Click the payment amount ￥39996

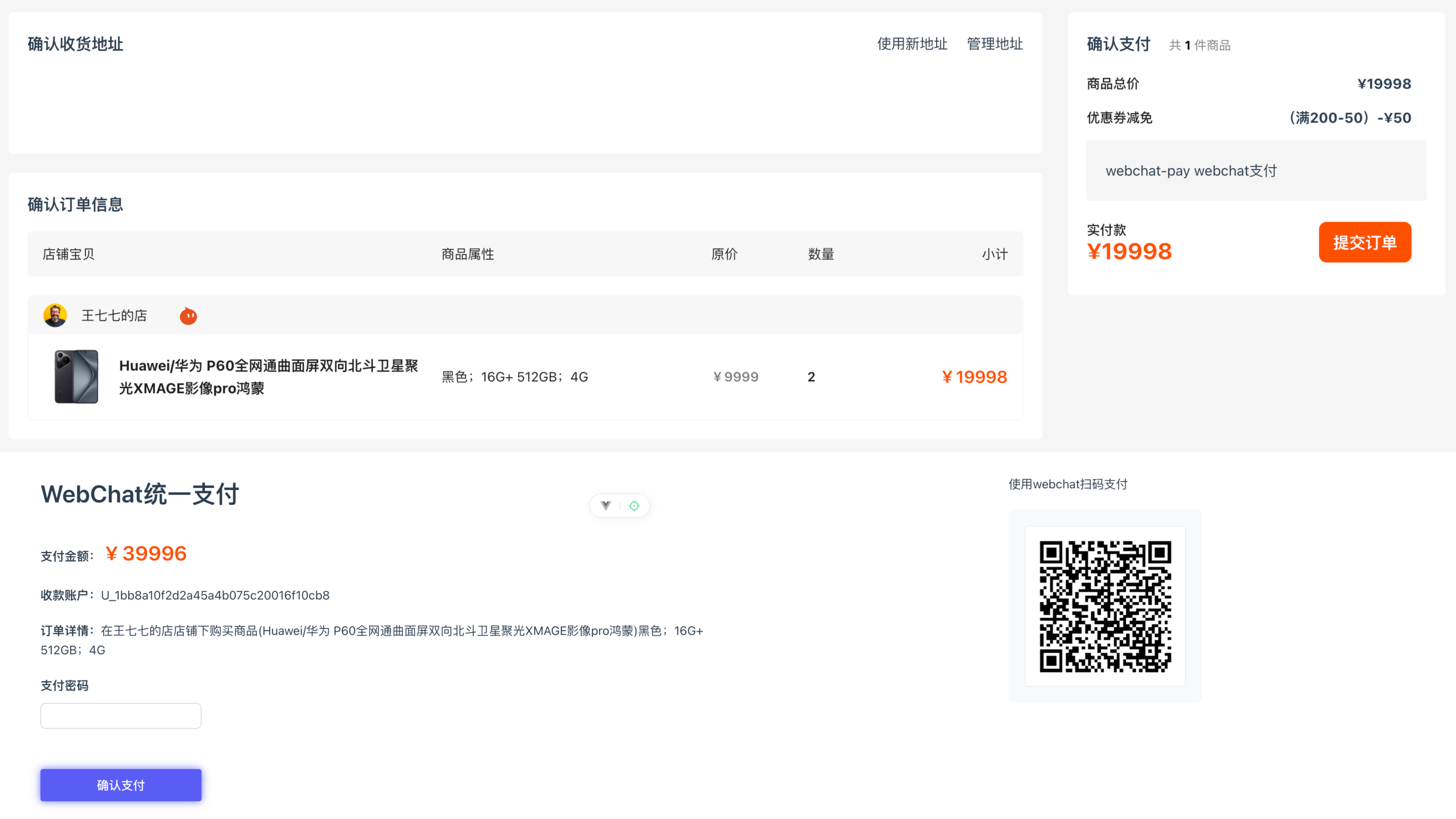click(x=146, y=553)
